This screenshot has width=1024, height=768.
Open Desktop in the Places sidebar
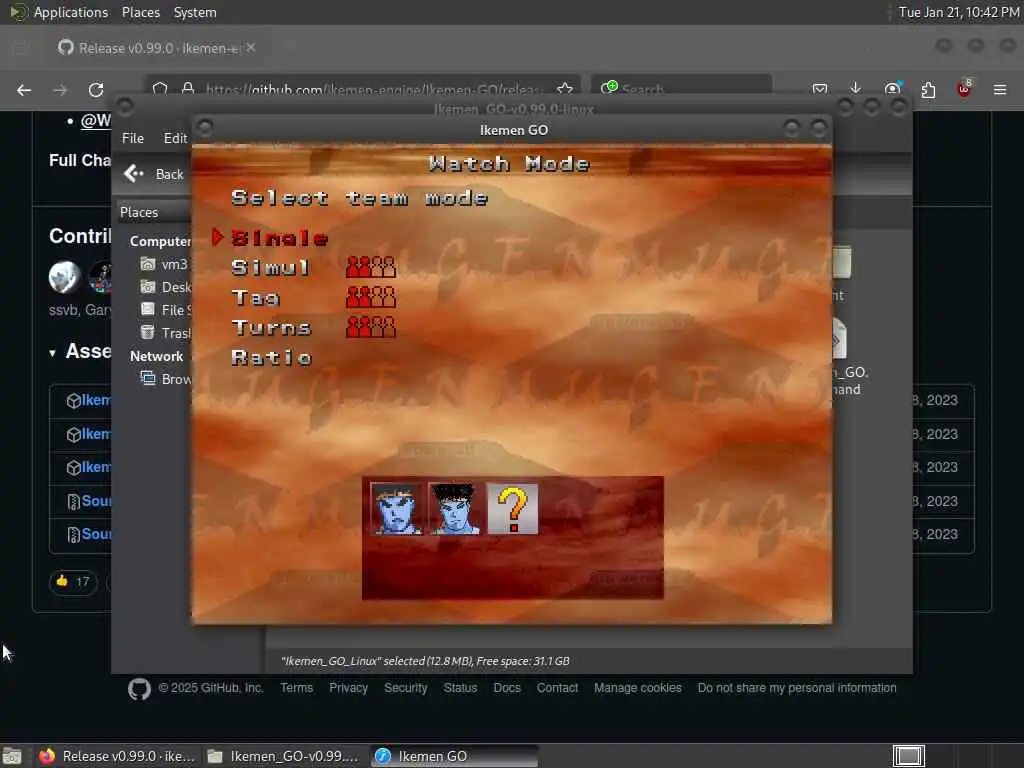tap(165, 287)
